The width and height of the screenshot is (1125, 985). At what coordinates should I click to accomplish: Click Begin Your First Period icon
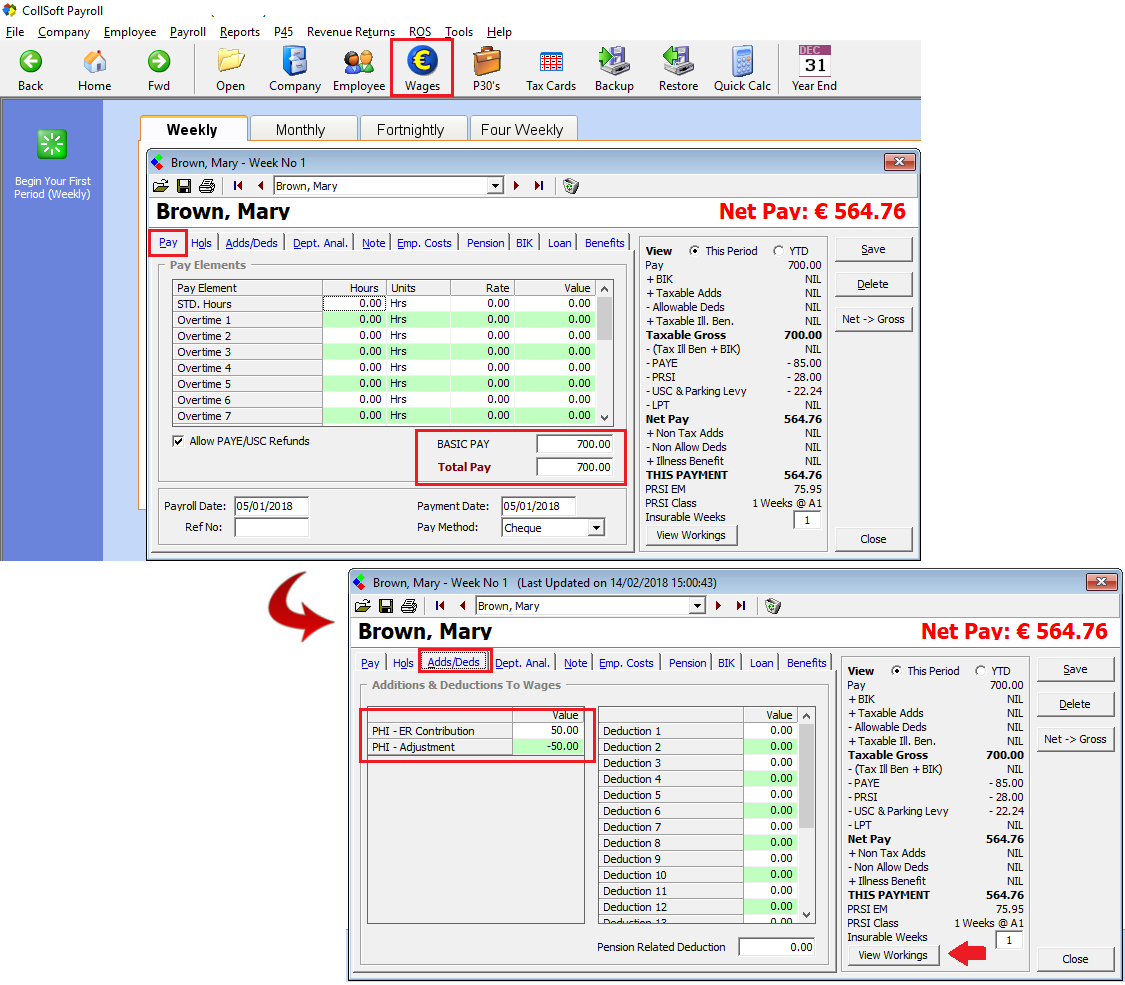tap(52, 144)
